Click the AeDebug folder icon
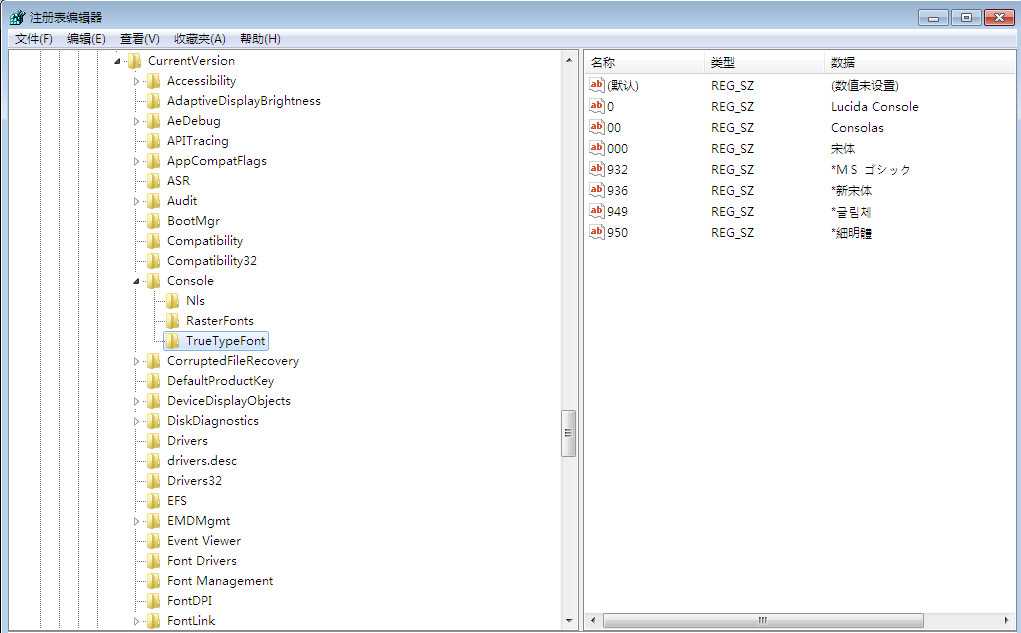This screenshot has height=633, width=1021. coord(154,121)
